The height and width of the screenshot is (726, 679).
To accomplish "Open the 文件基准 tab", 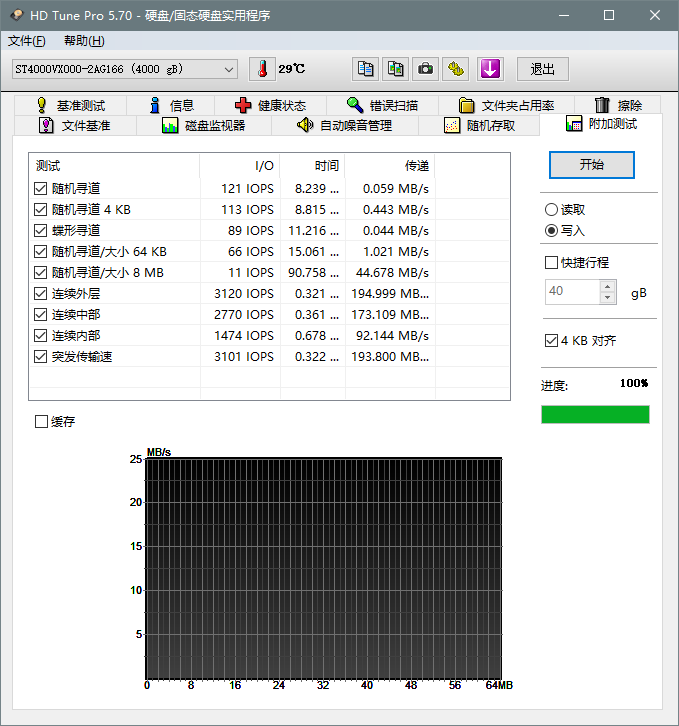I will [75, 125].
